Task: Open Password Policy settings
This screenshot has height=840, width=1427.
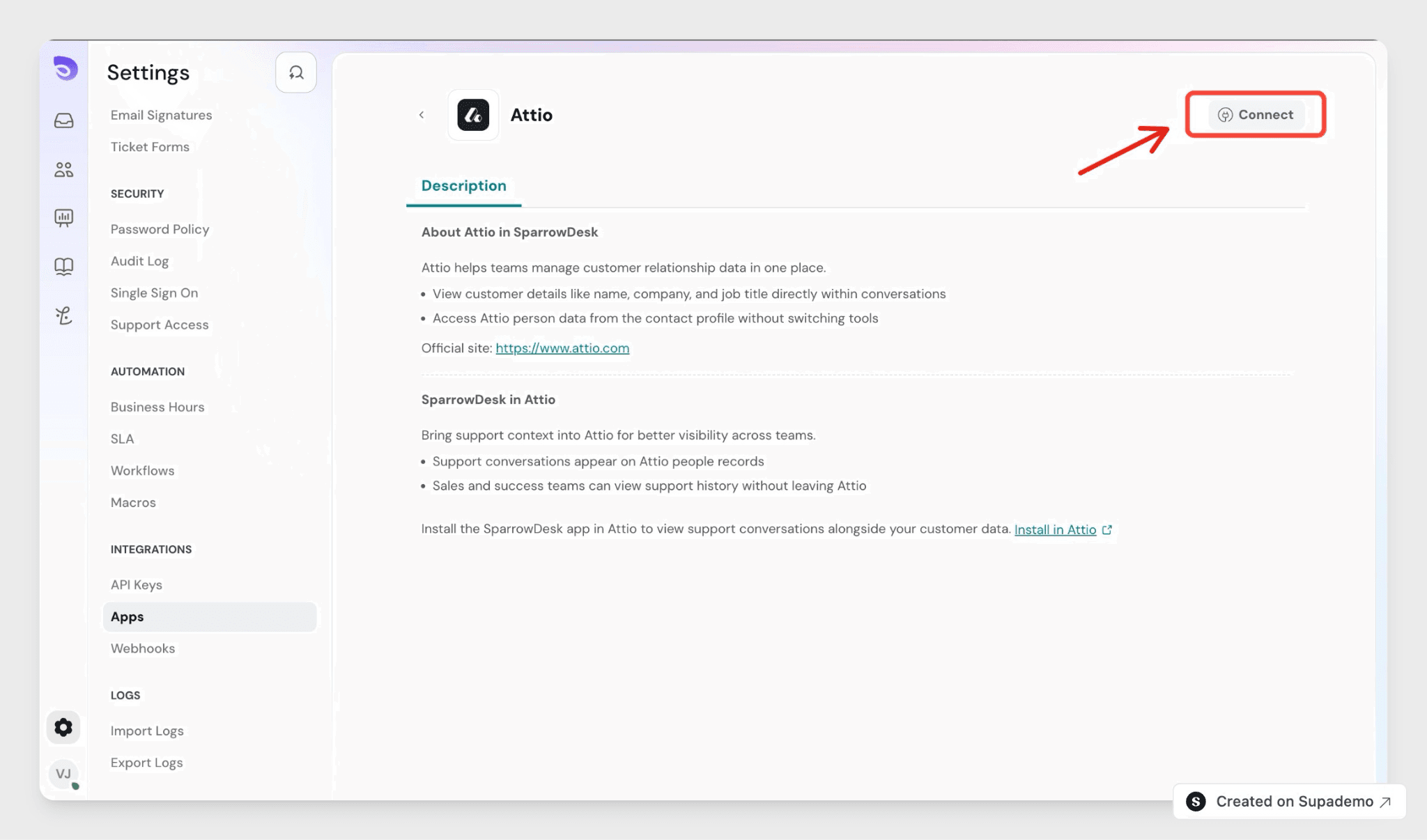Action: click(x=160, y=229)
